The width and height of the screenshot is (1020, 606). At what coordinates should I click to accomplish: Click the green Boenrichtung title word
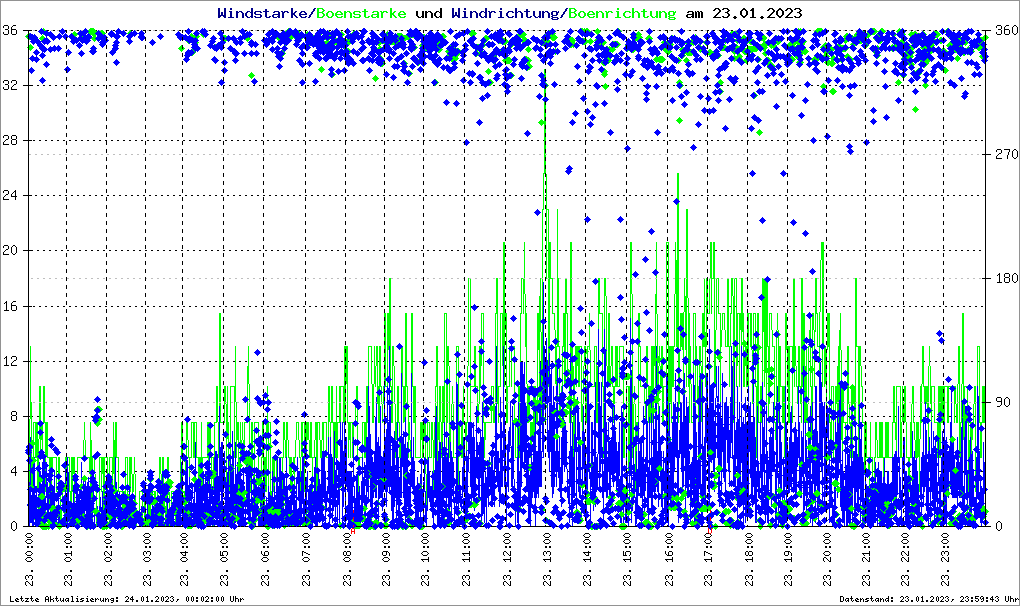pos(622,13)
